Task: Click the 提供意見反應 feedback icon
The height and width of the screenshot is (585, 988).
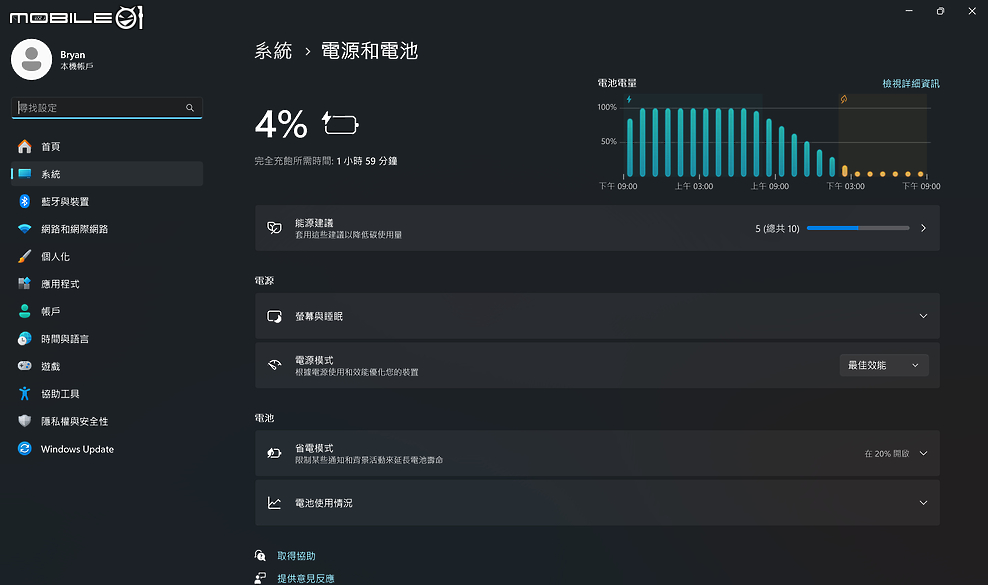Action: [260, 577]
